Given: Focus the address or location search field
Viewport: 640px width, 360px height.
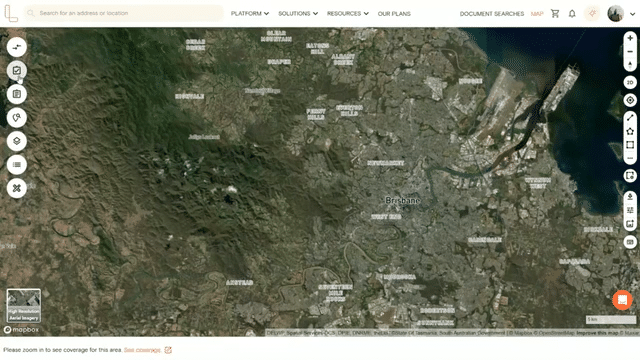Looking at the screenshot, I should click(x=124, y=13).
